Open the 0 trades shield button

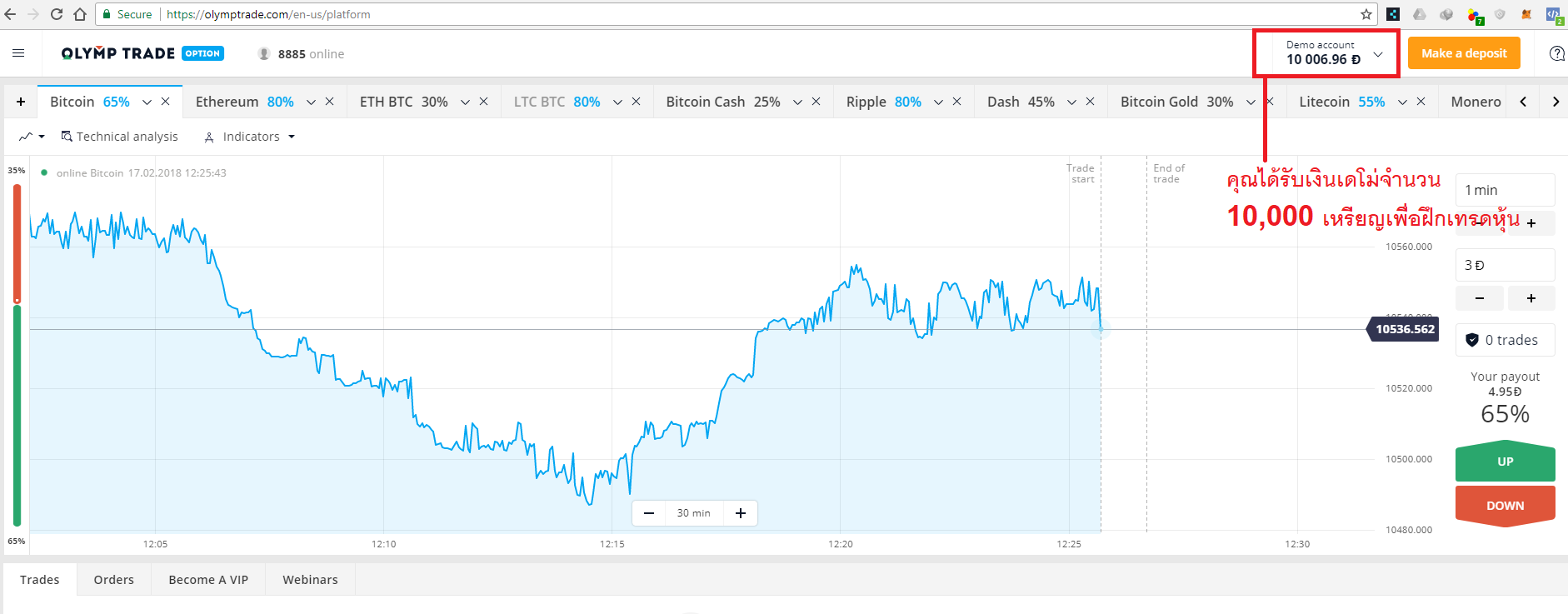tap(1505, 340)
